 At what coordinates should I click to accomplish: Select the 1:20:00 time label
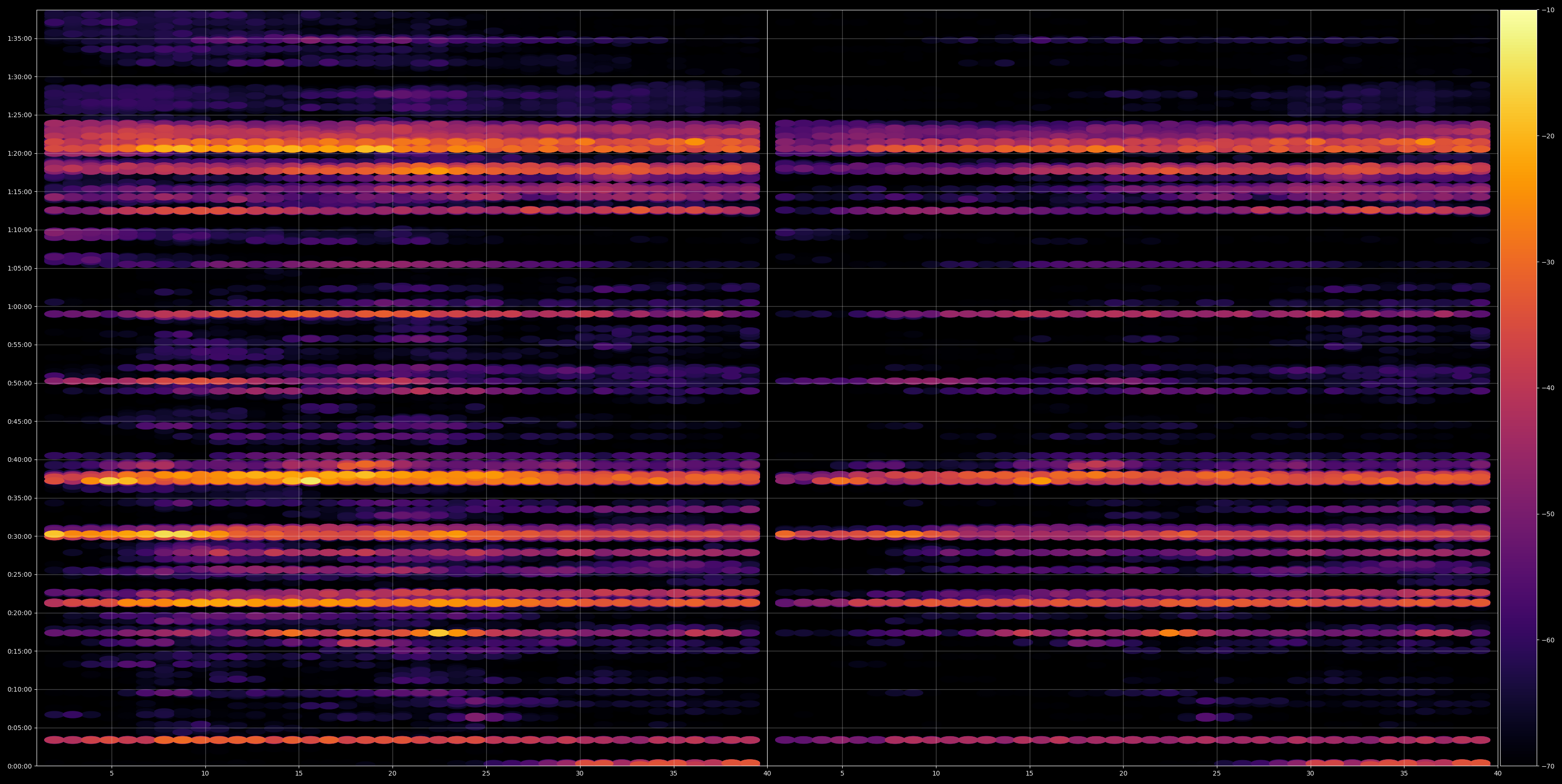tap(19, 153)
